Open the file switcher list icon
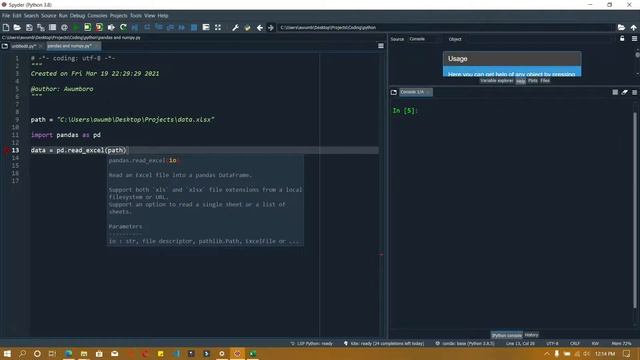The width and height of the screenshot is (640, 360). coord(52,27)
